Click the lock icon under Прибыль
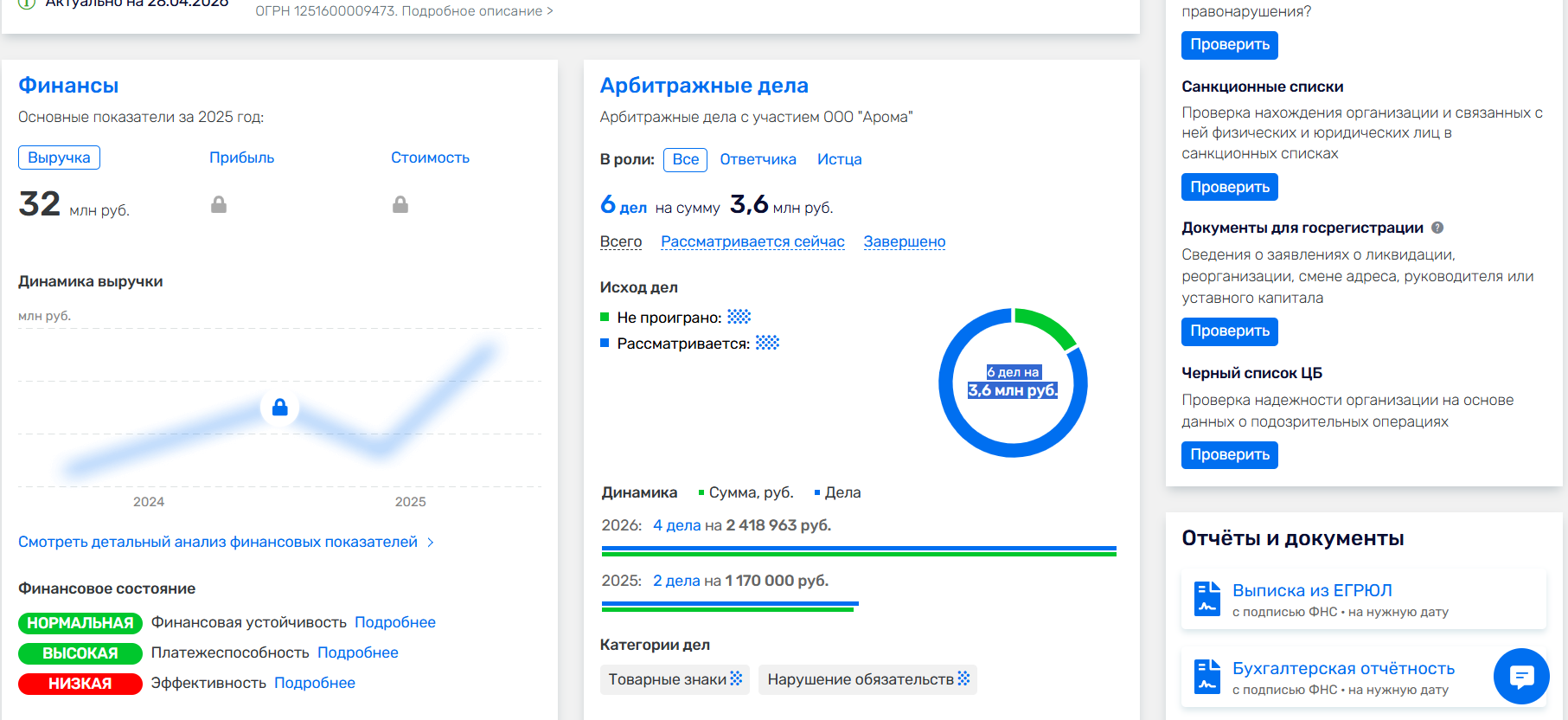The height and width of the screenshot is (720, 1568). click(x=219, y=204)
